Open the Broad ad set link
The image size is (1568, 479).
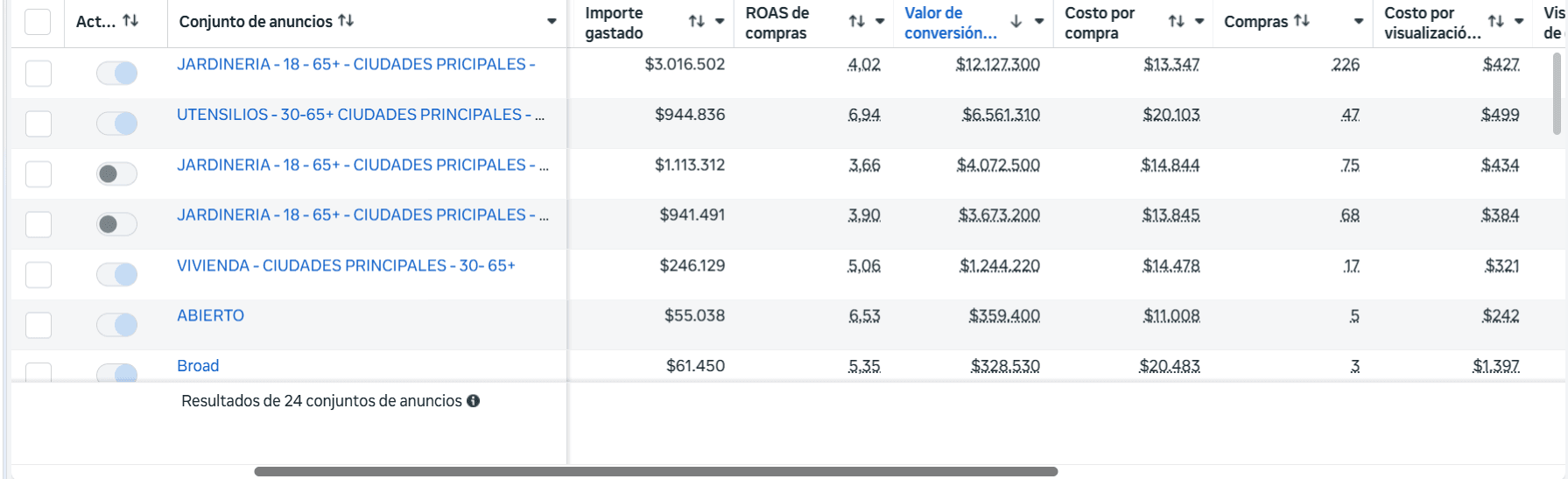point(198,366)
